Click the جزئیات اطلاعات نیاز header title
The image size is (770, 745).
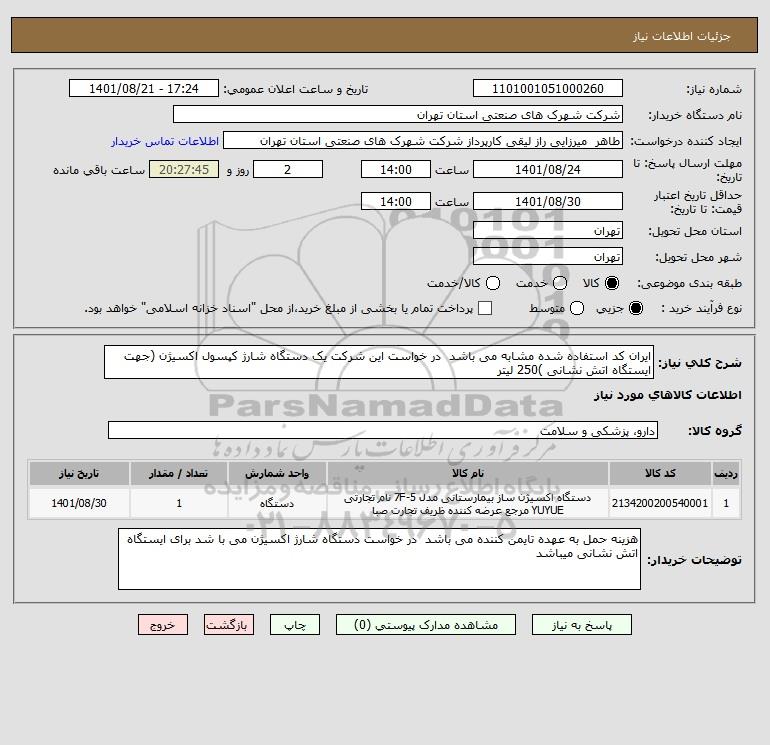click(682, 36)
